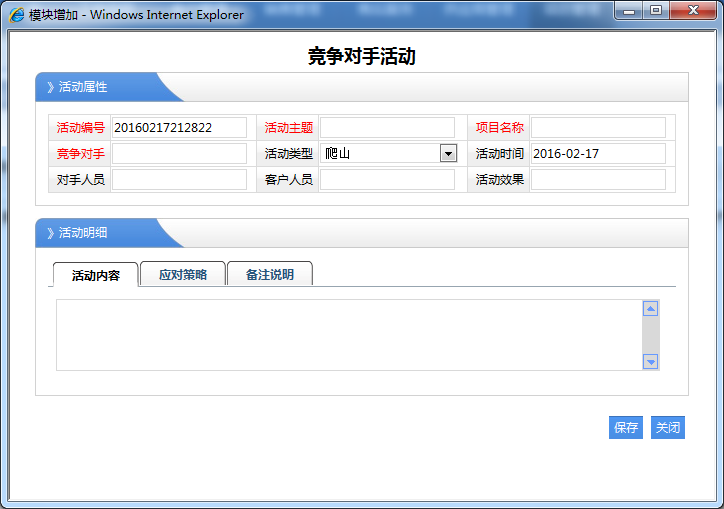Viewport: 724px width, 509px height.
Task: Pick a date in 活动时间 field
Action: pos(598,153)
